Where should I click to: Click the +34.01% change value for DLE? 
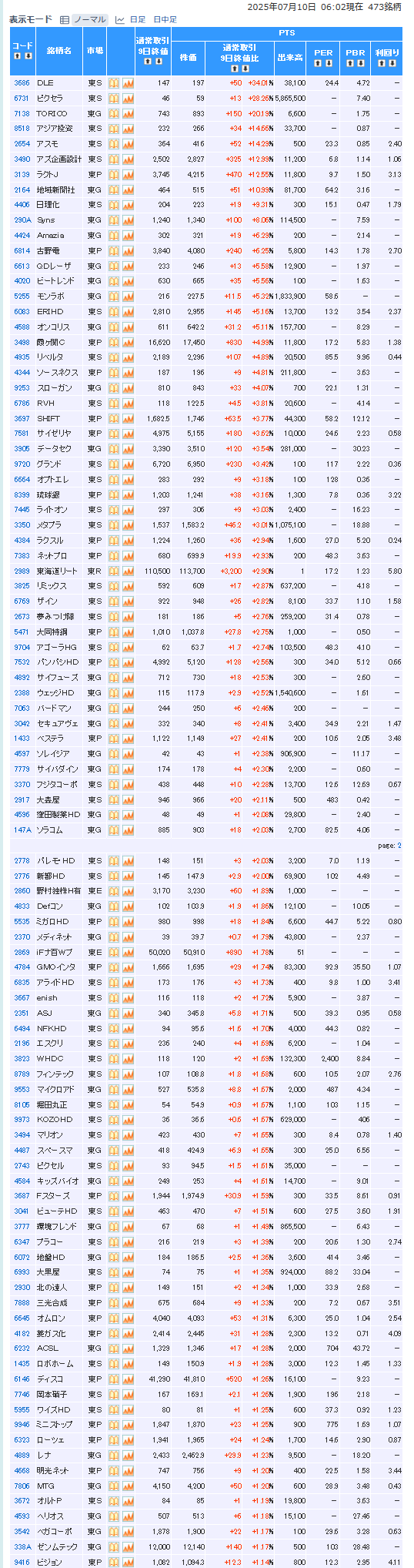[259, 83]
